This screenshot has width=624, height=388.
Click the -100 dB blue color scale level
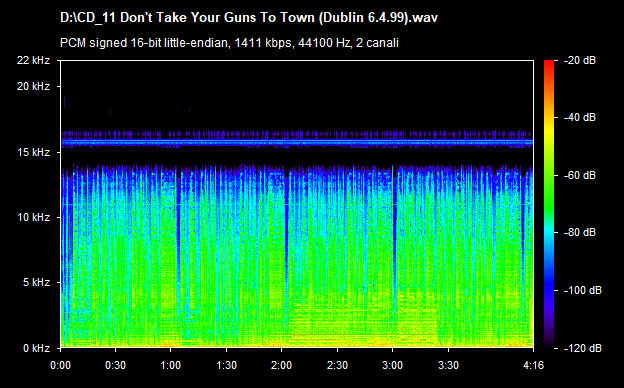click(549, 290)
